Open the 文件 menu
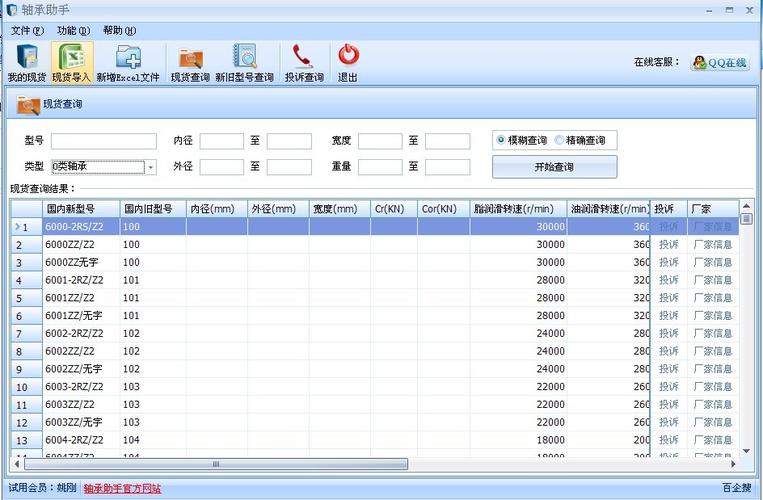763x500 pixels. click(27, 31)
